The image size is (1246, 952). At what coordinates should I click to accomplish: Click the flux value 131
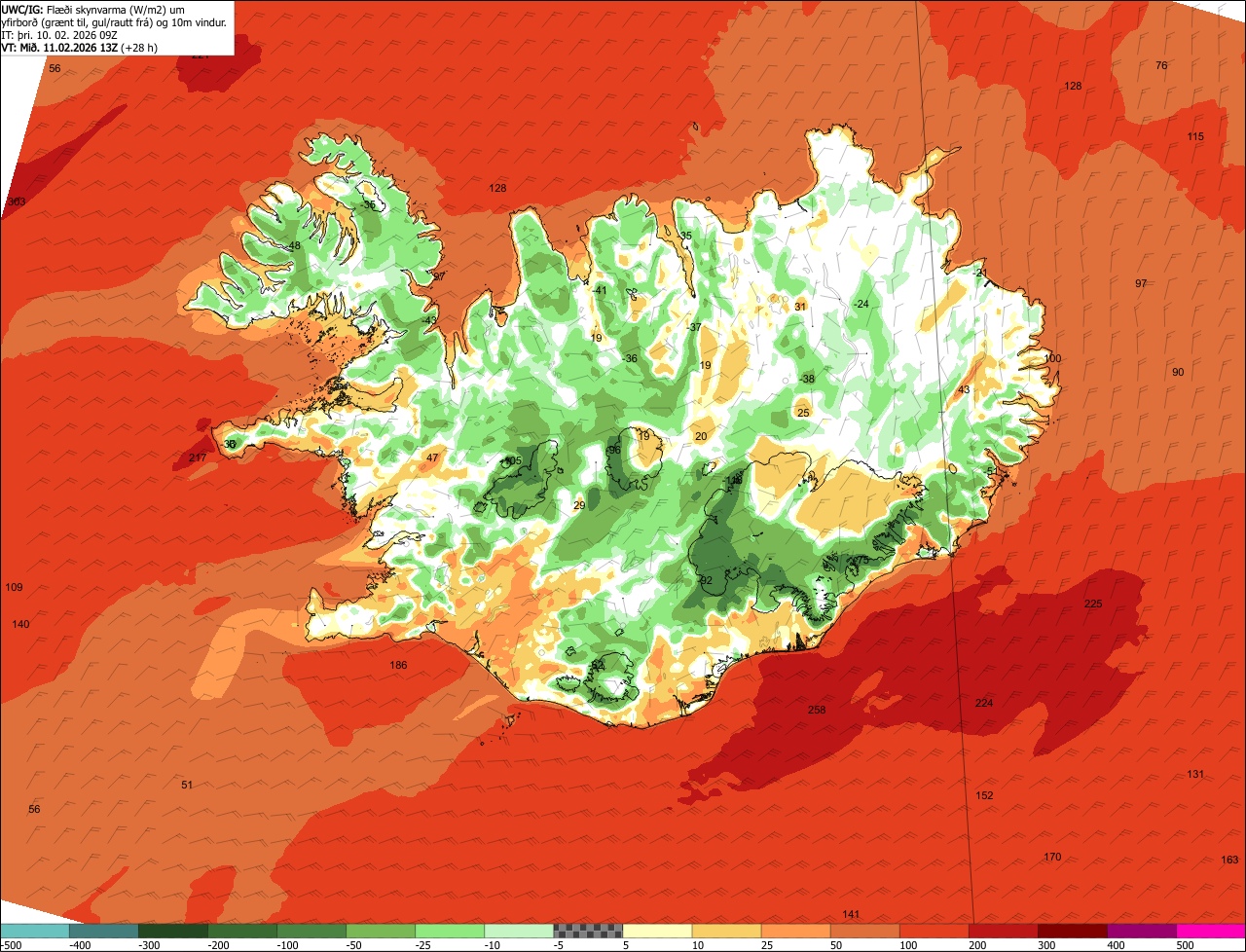coord(1195,775)
